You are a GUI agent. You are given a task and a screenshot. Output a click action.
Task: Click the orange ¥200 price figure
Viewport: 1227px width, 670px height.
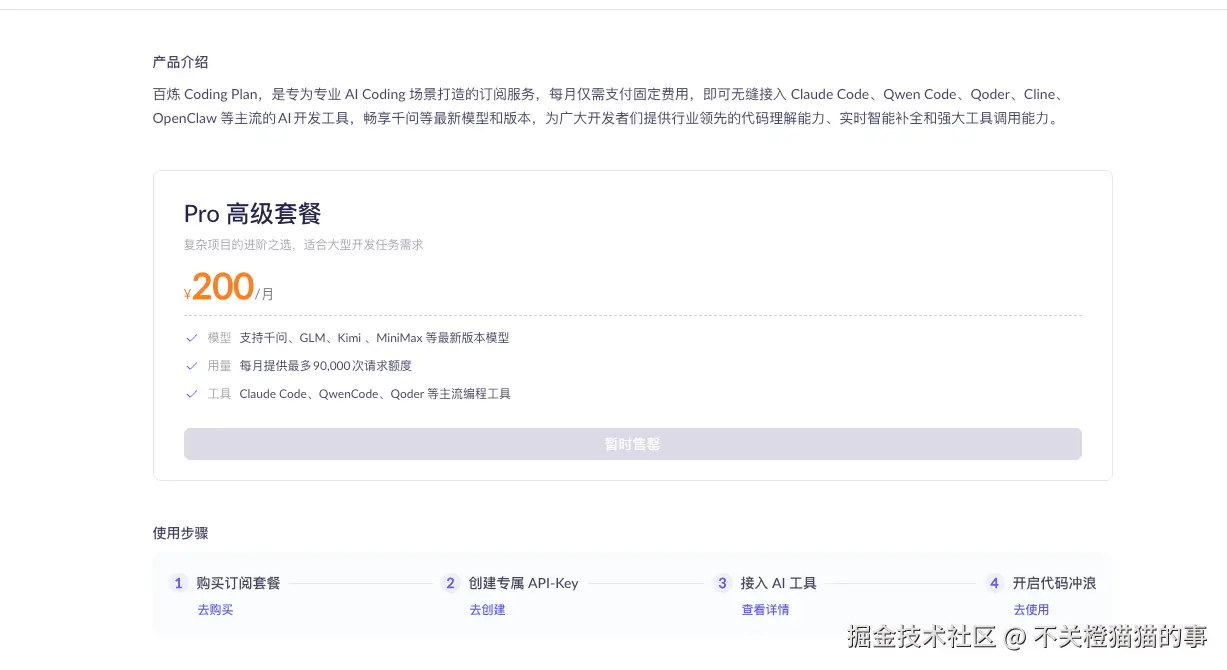tap(219, 286)
